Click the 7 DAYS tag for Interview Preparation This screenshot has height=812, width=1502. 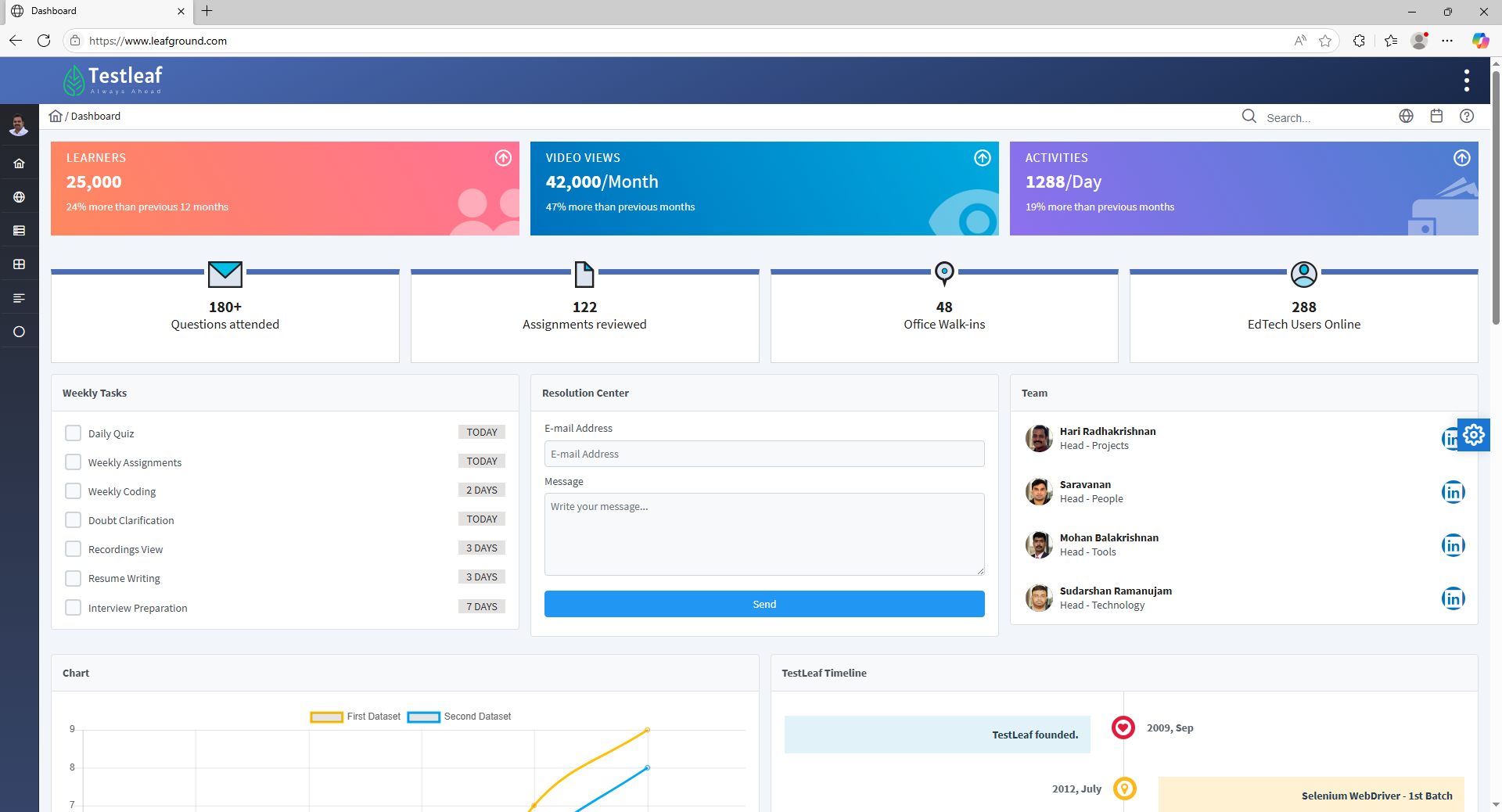[x=482, y=606]
